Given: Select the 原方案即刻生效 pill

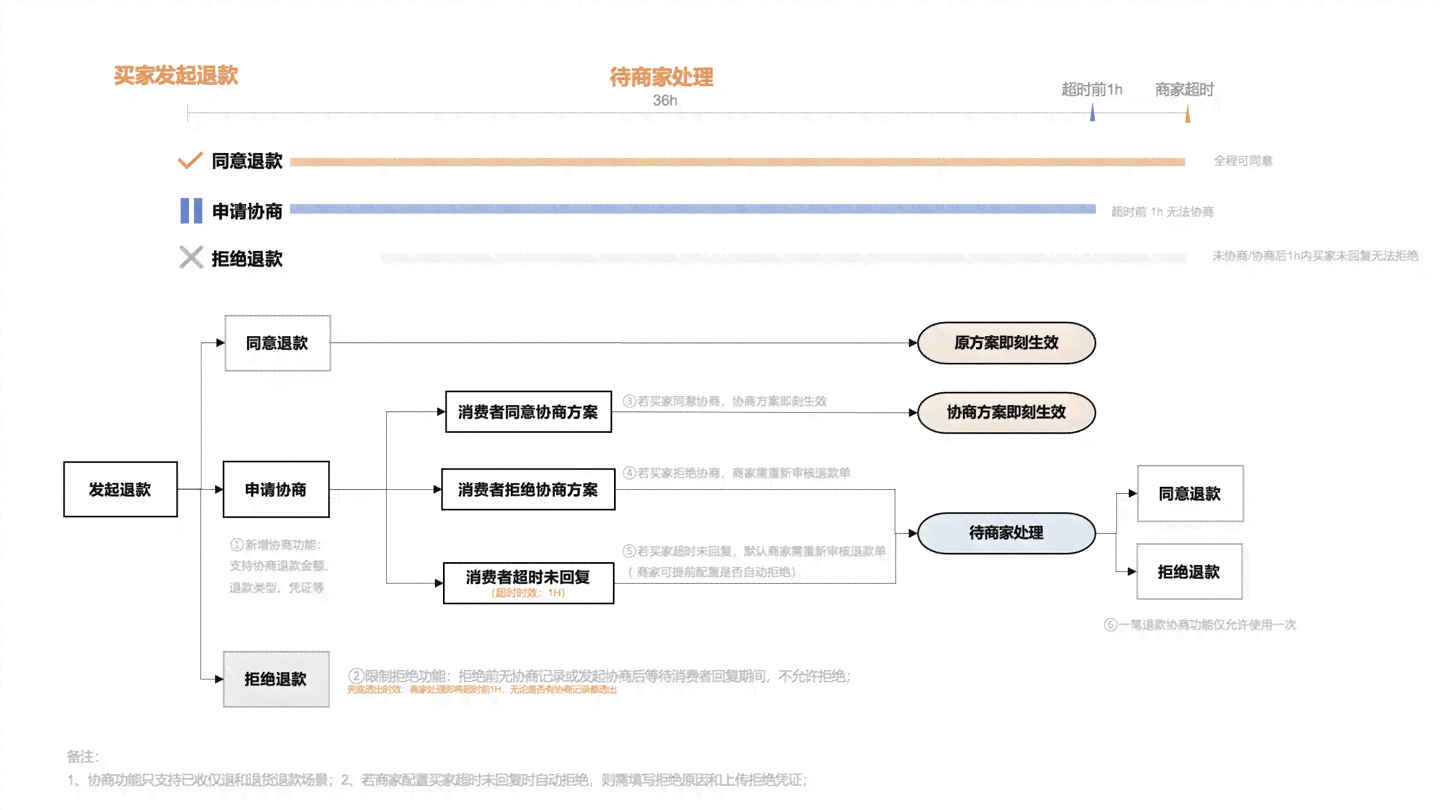Looking at the screenshot, I should [1007, 343].
